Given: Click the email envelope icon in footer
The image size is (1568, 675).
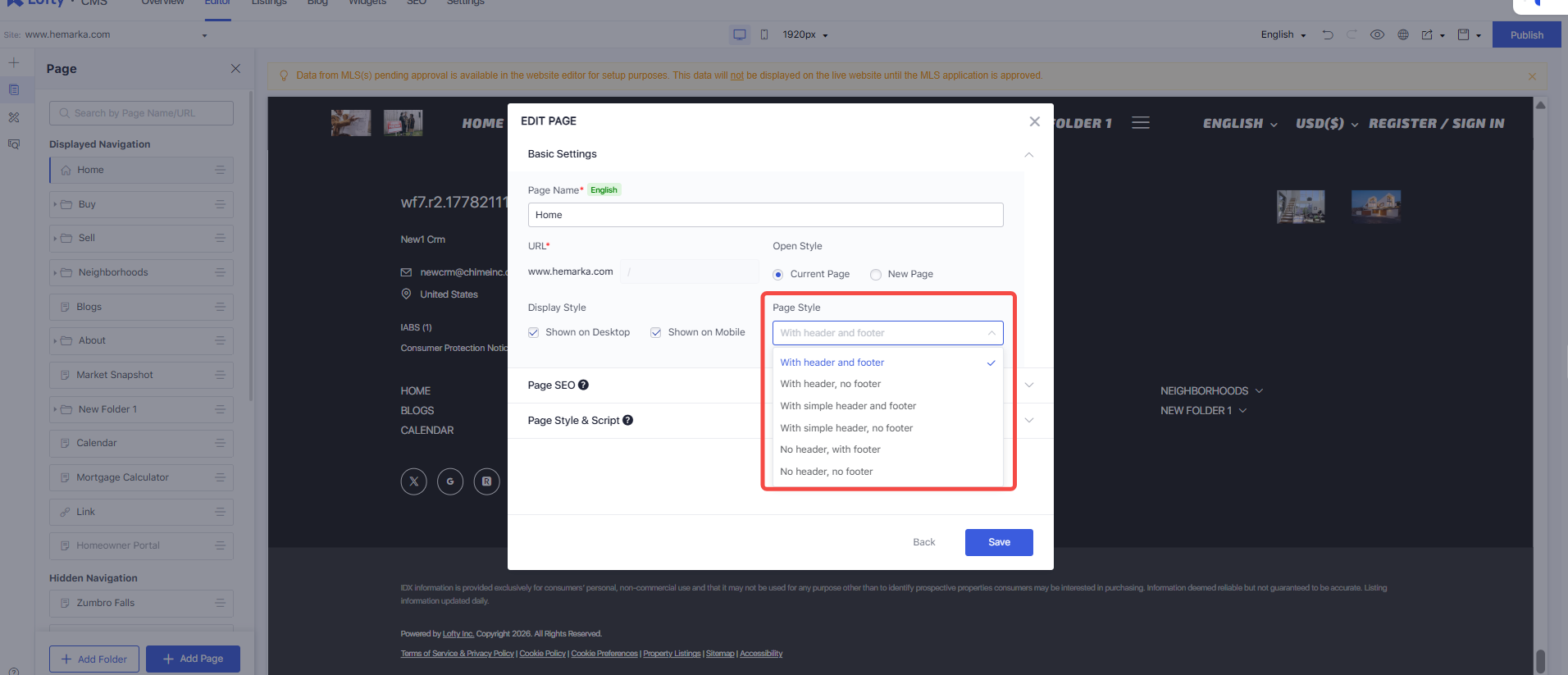Looking at the screenshot, I should [406, 272].
